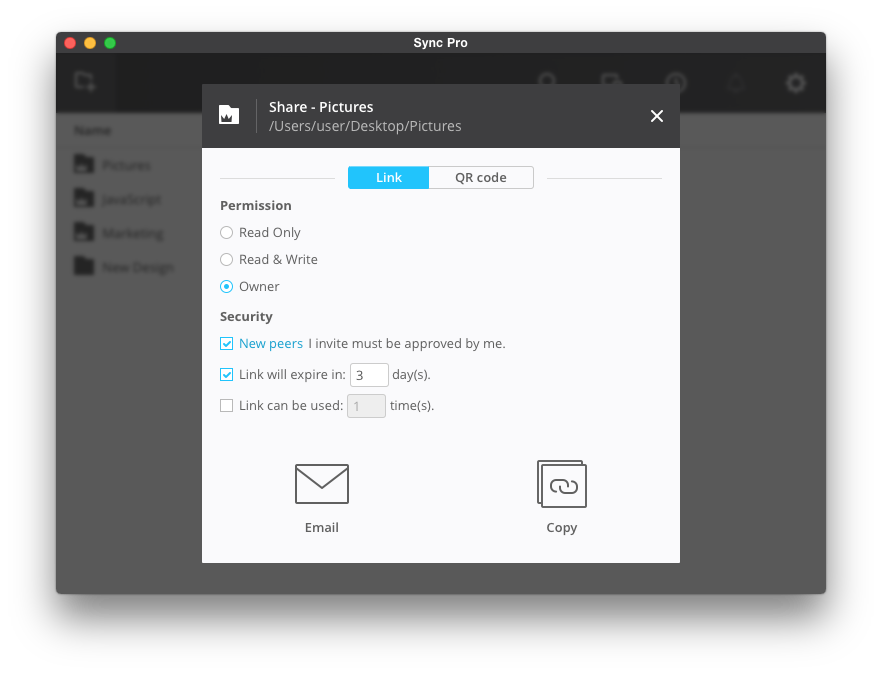The width and height of the screenshot is (882, 674).
Task: Open settings gear in Sync Pro toolbar
Action: point(795,83)
